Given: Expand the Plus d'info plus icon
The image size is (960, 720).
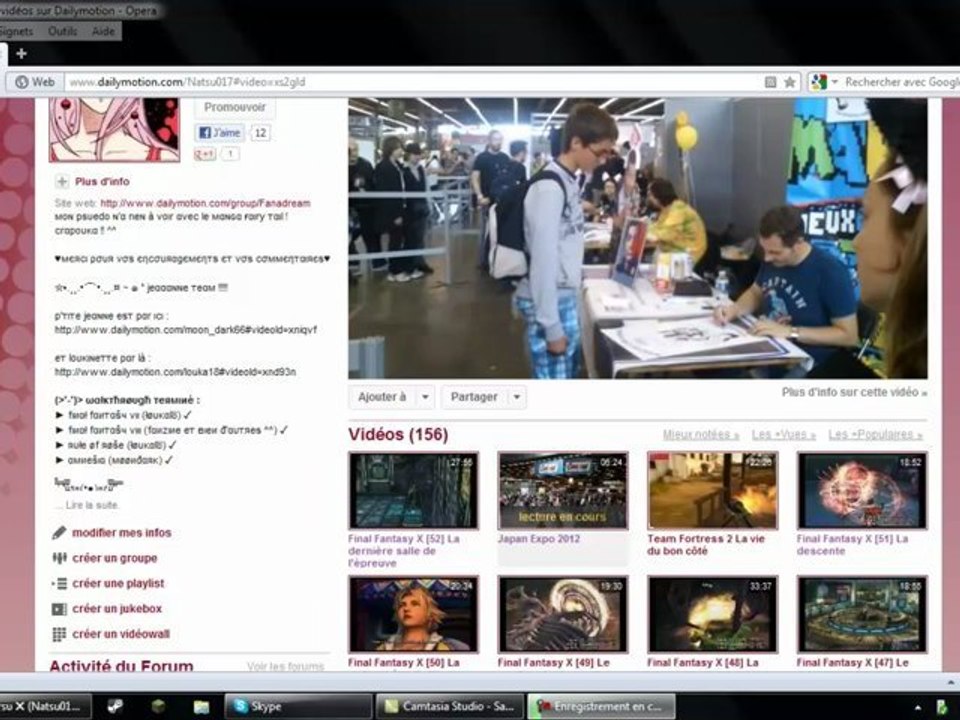Looking at the screenshot, I should (x=62, y=181).
